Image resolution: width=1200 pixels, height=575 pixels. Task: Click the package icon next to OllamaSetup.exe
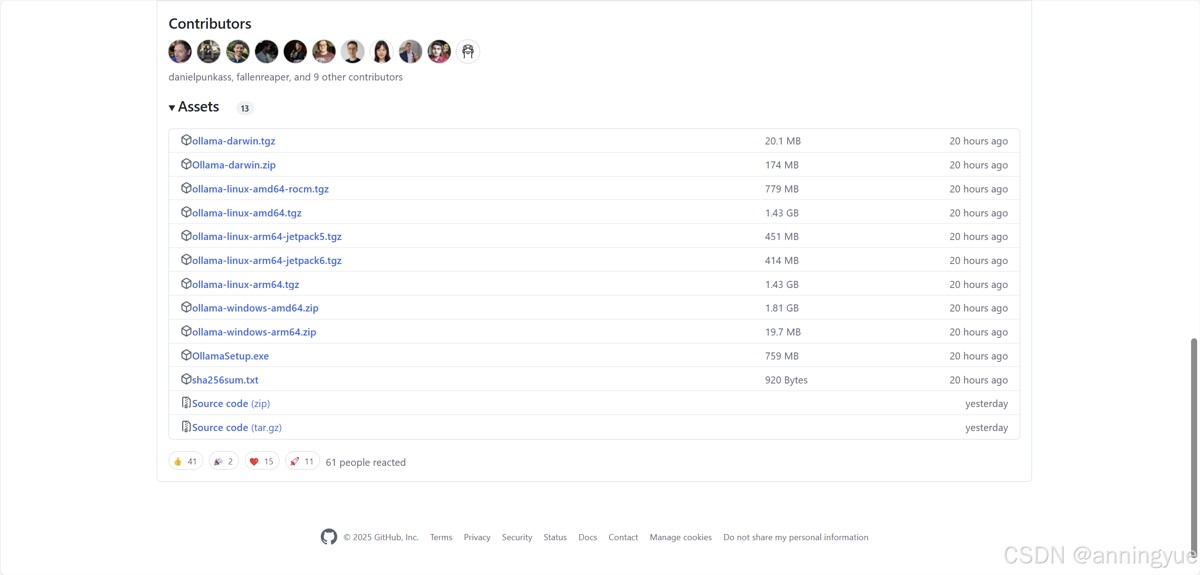click(186, 356)
